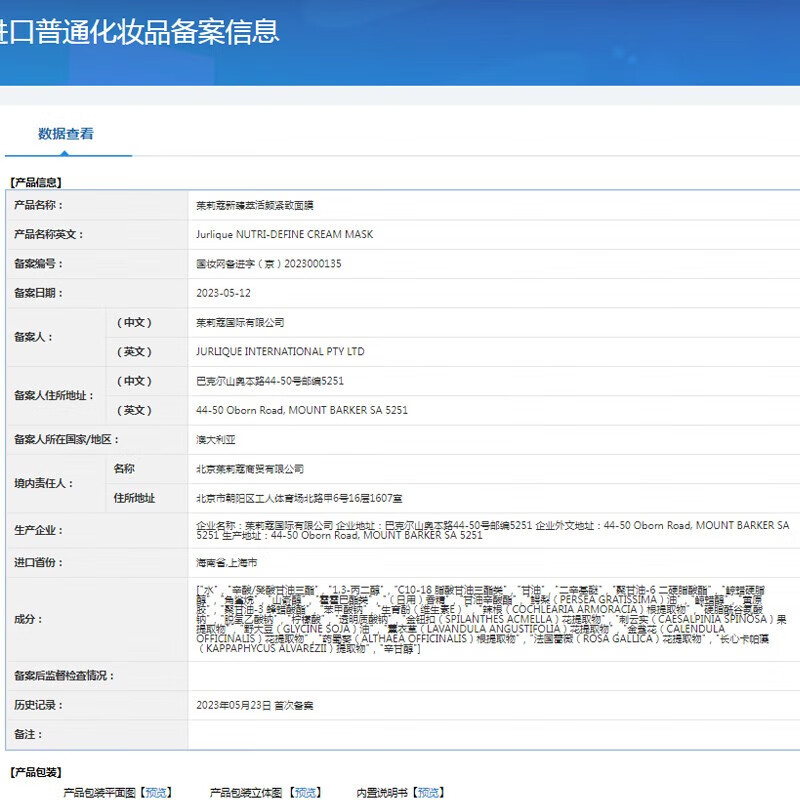800x800 pixels.
Task: Click registrant name JURLIQUE INTERNATIONAL PTY LTD
Action: (280, 352)
